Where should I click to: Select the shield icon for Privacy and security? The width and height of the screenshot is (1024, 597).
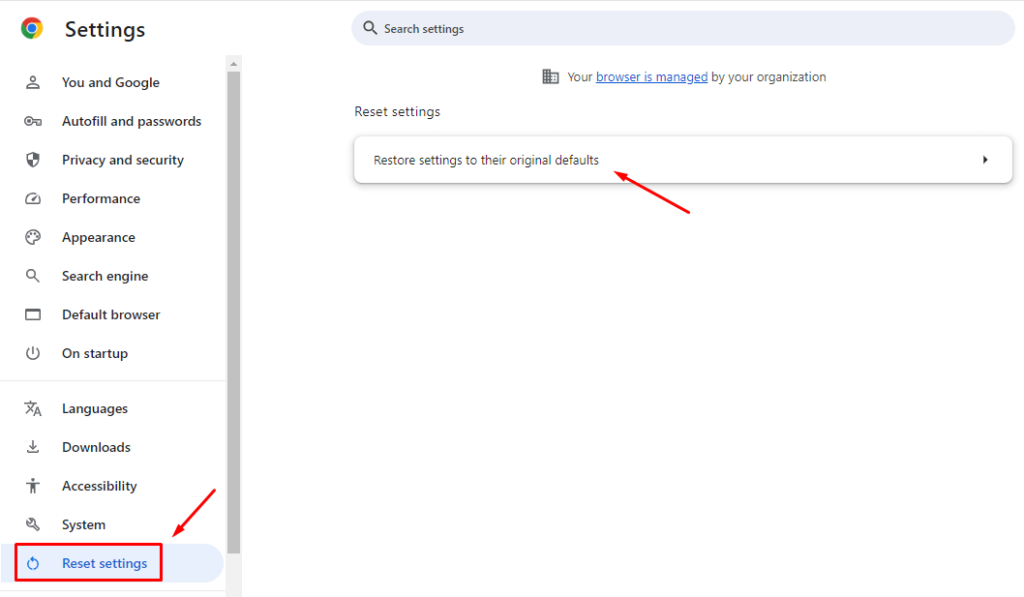(x=33, y=159)
